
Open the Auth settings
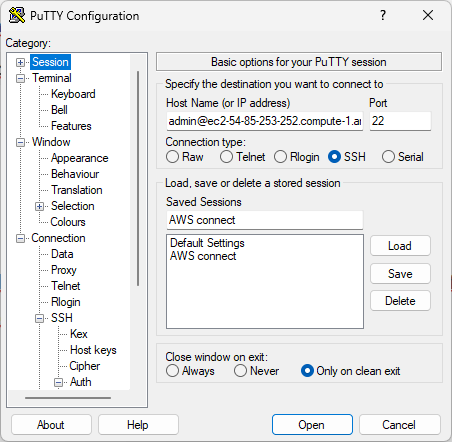[x=81, y=382]
